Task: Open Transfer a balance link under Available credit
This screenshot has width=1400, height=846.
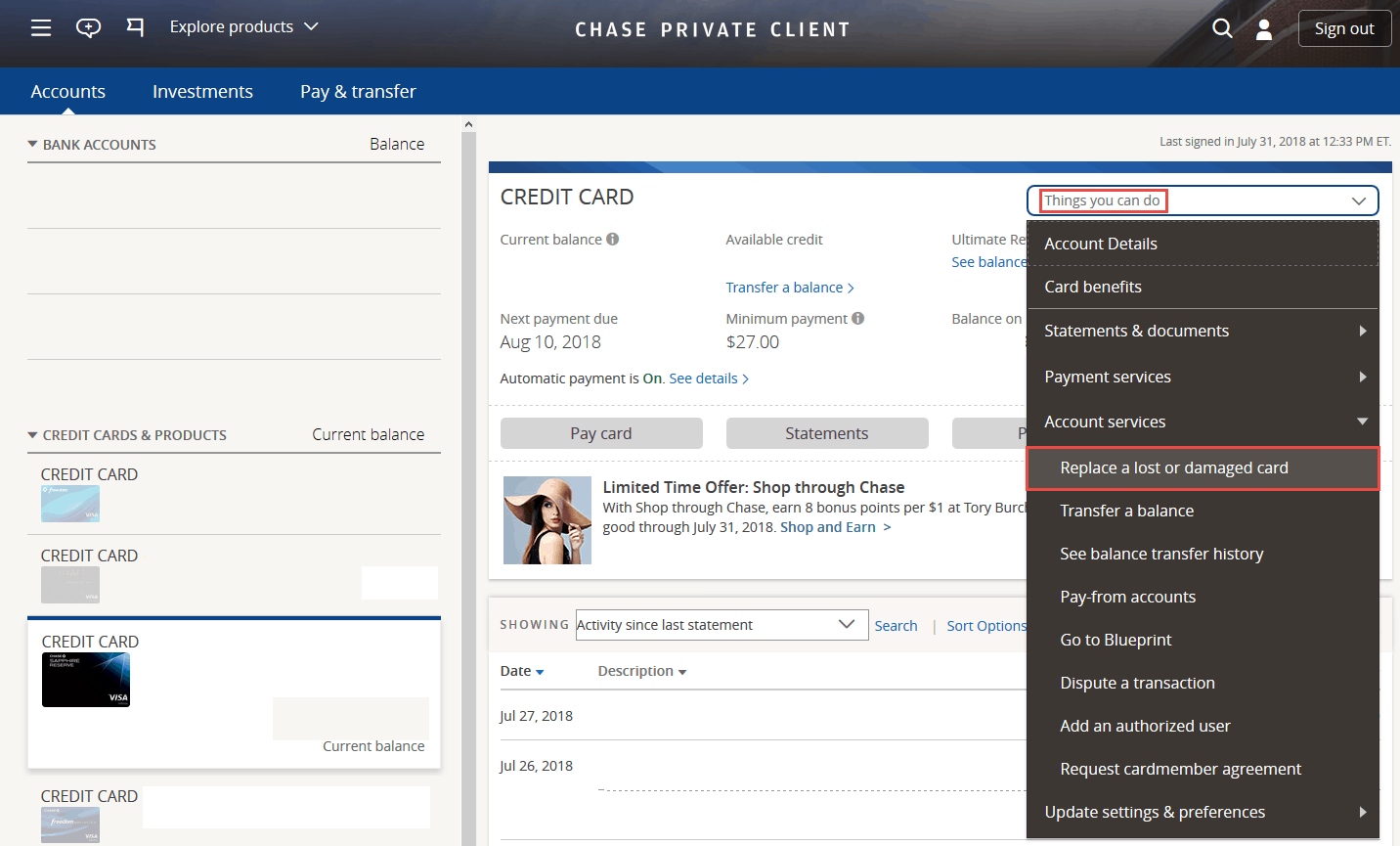Action: (790, 288)
